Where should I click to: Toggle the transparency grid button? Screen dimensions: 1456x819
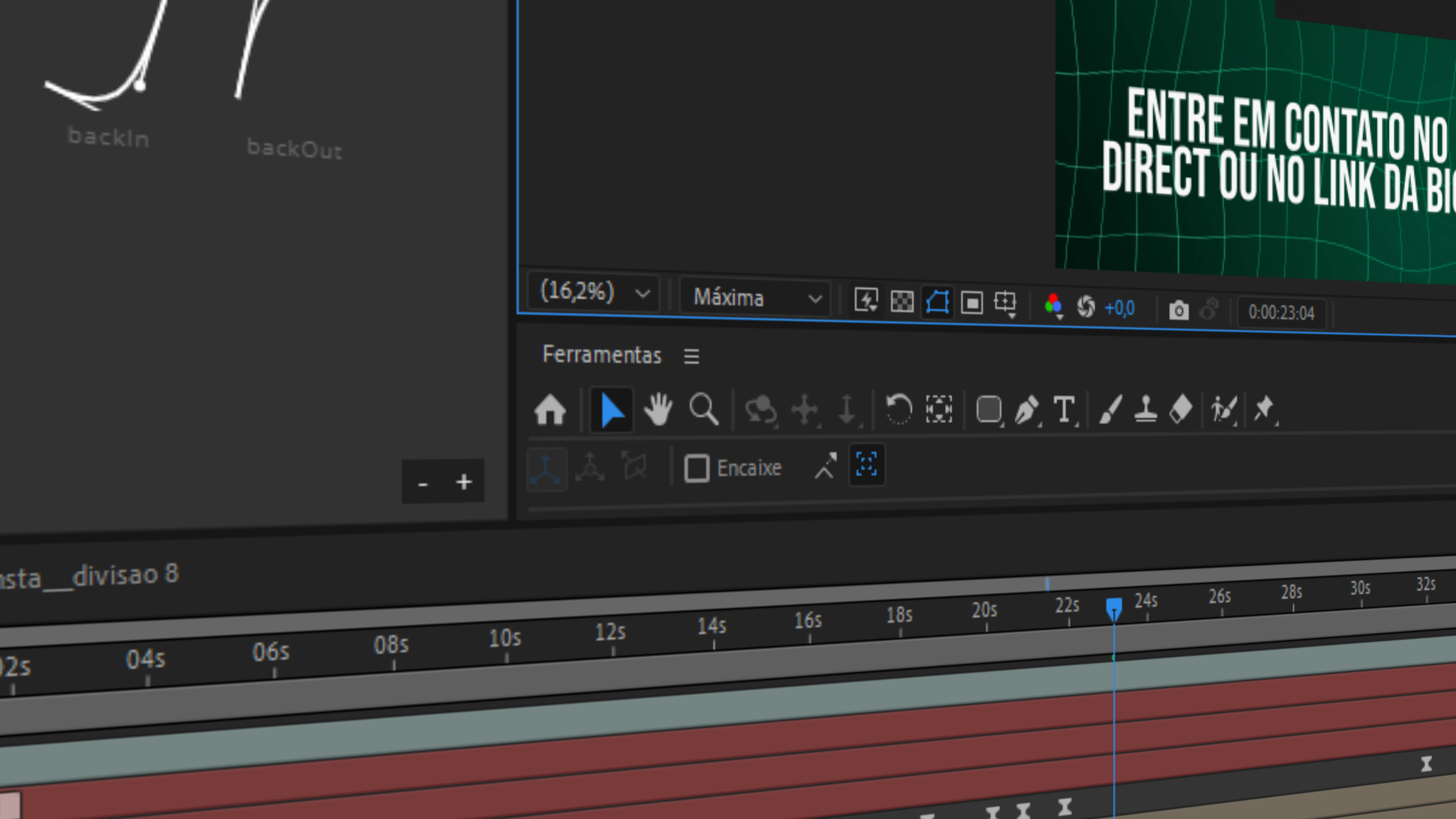click(902, 301)
